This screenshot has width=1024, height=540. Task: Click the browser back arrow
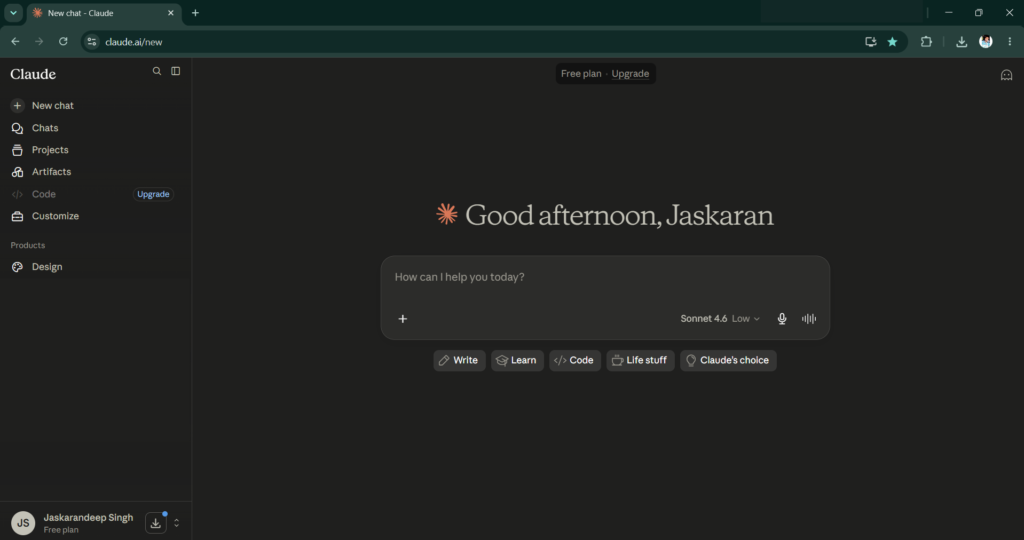pos(15,42)
